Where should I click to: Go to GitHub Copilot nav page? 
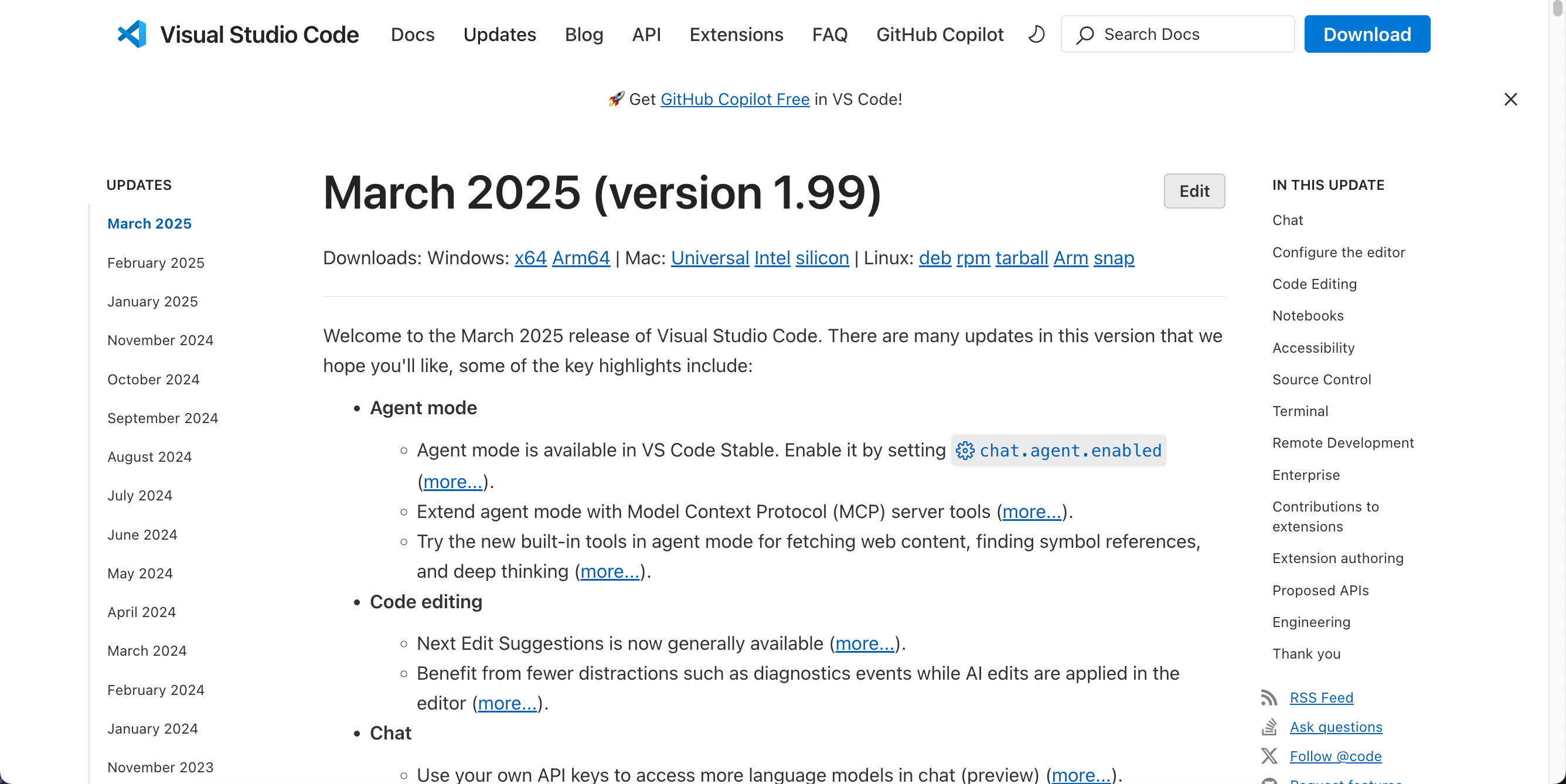click(x=939, y=35)
